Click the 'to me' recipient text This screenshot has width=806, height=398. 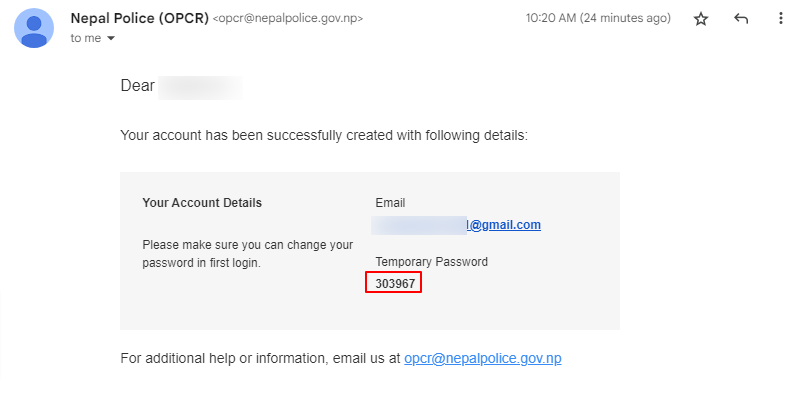tap(86, 38)
